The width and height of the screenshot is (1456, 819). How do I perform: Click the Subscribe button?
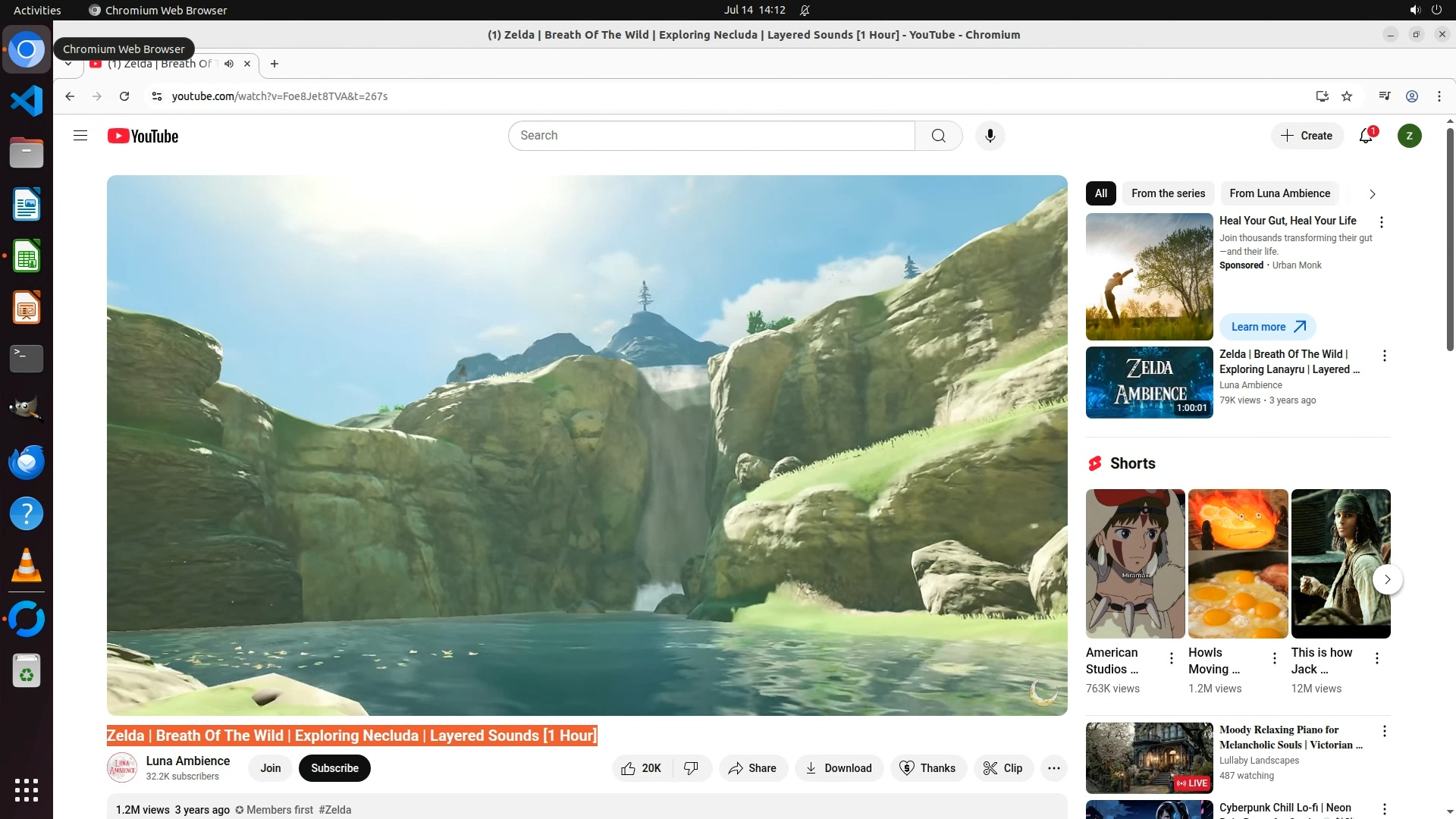pyautogui.click(x=334, y=768)
